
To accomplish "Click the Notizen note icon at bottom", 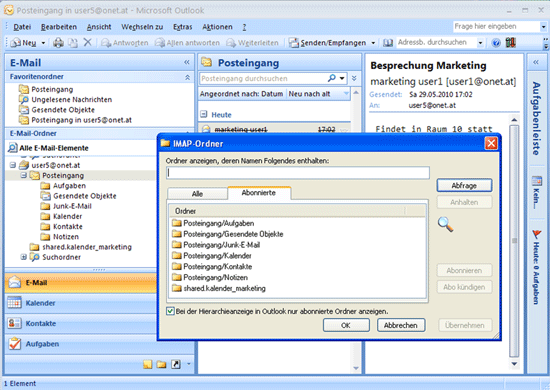I will [148, 364].
